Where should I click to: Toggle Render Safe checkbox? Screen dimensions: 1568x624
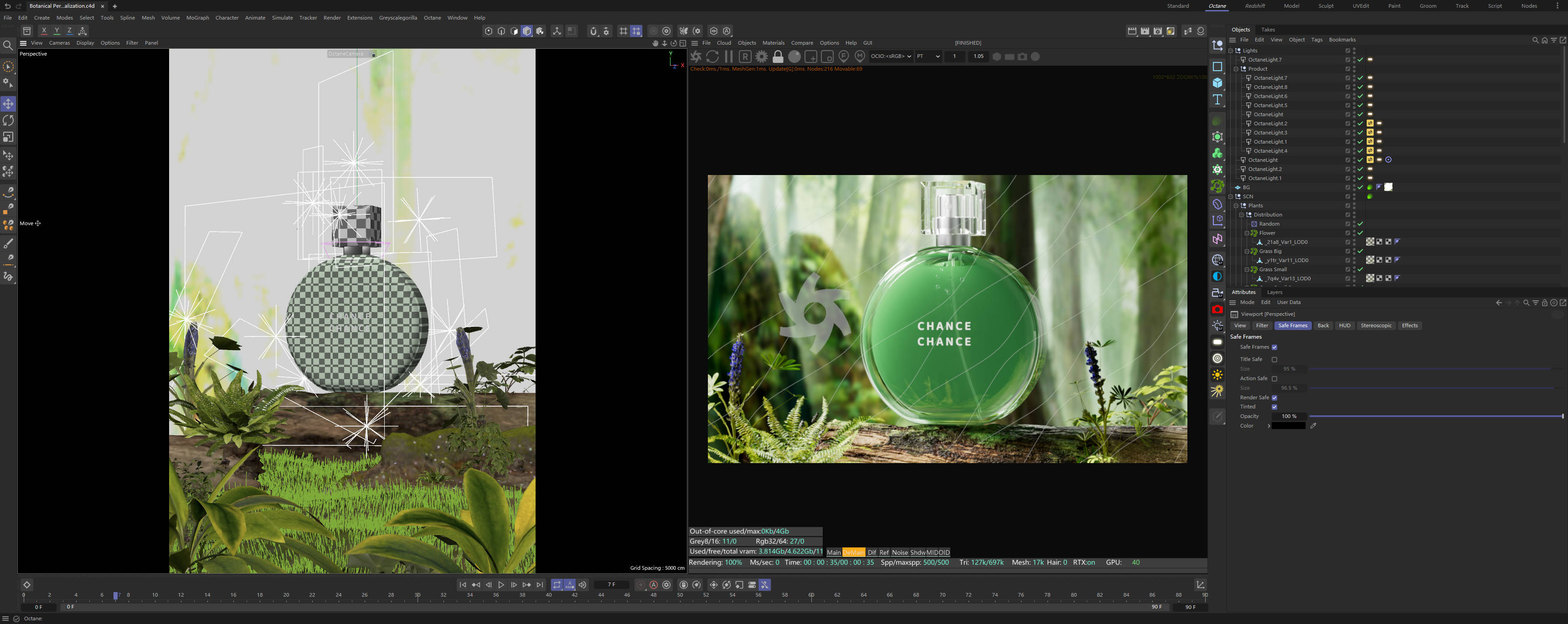(x=1274, y=397)
